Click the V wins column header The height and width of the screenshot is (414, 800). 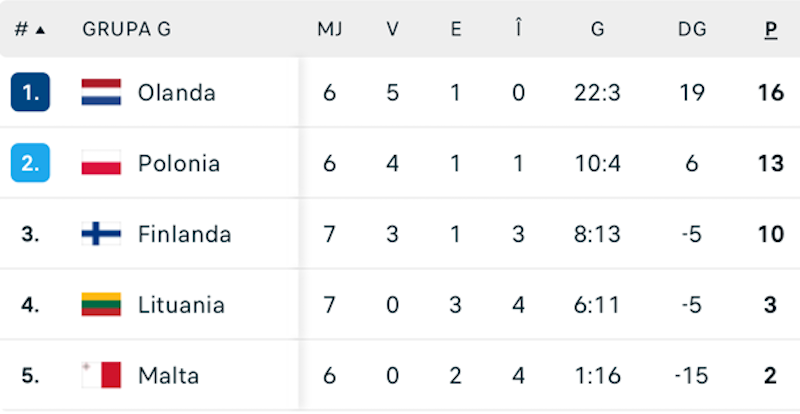393,29
